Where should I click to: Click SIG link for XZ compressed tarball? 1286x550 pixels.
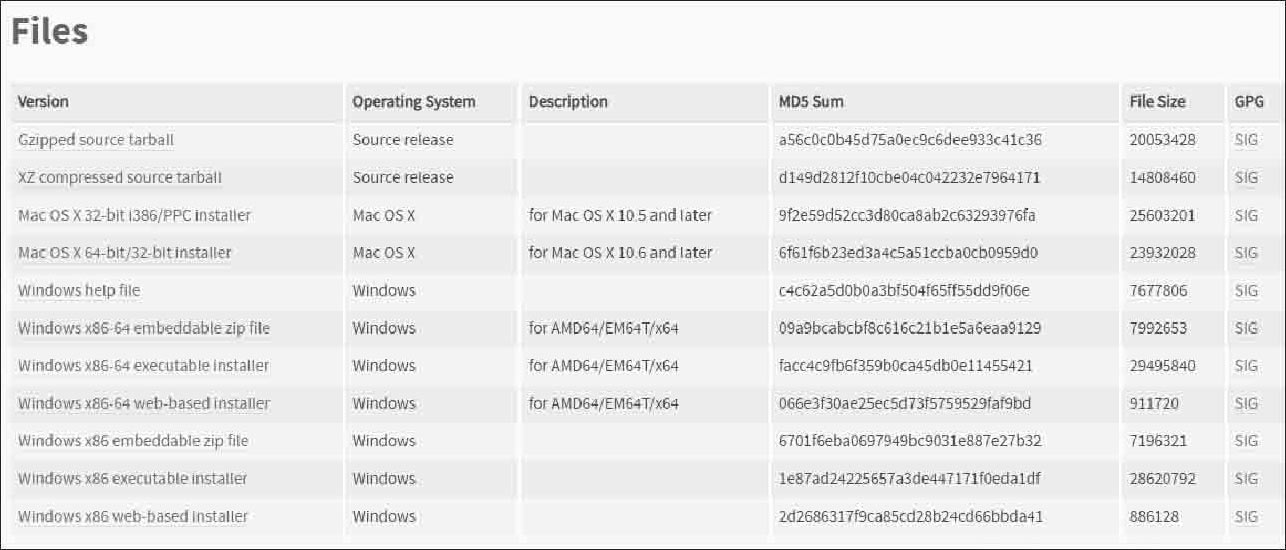coord(1246,178)
